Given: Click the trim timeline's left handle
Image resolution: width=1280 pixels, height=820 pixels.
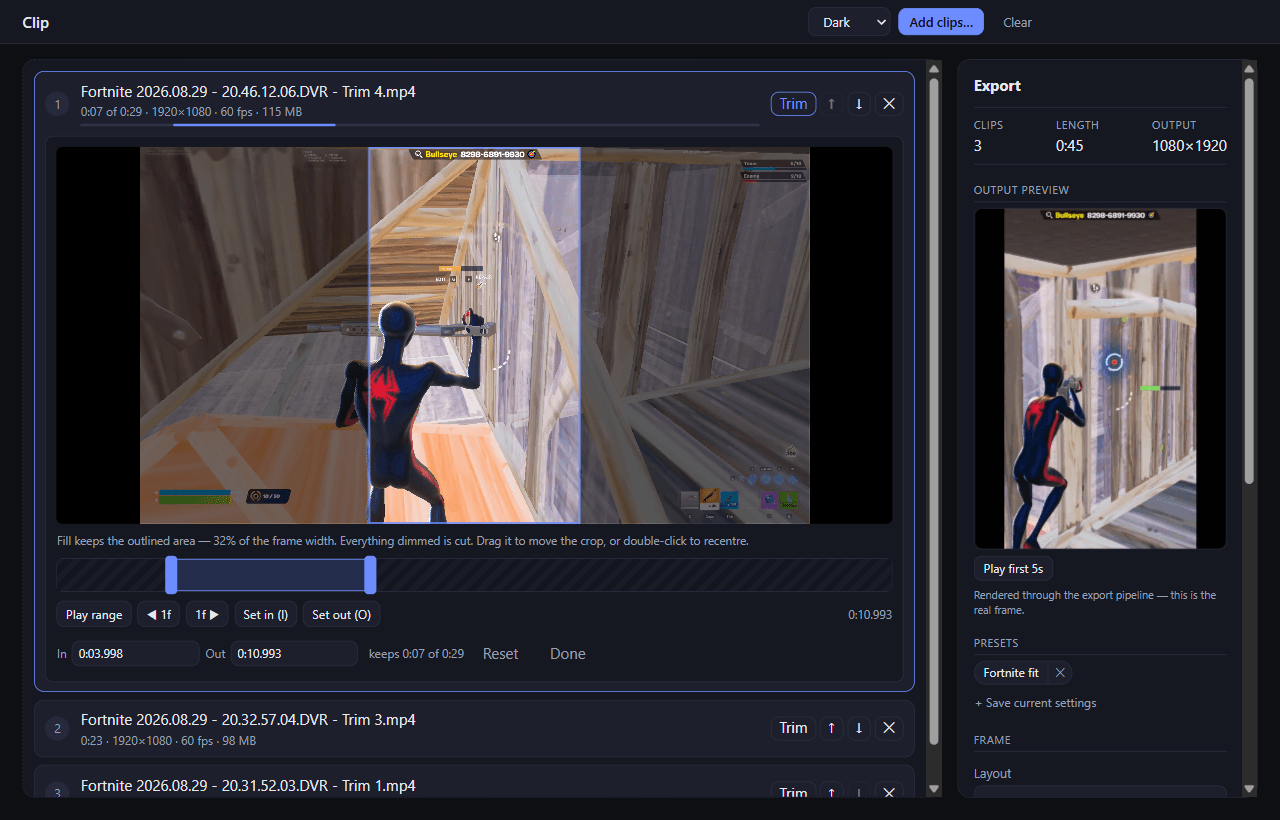Looking at the screenshot, I should pos(171,575).
